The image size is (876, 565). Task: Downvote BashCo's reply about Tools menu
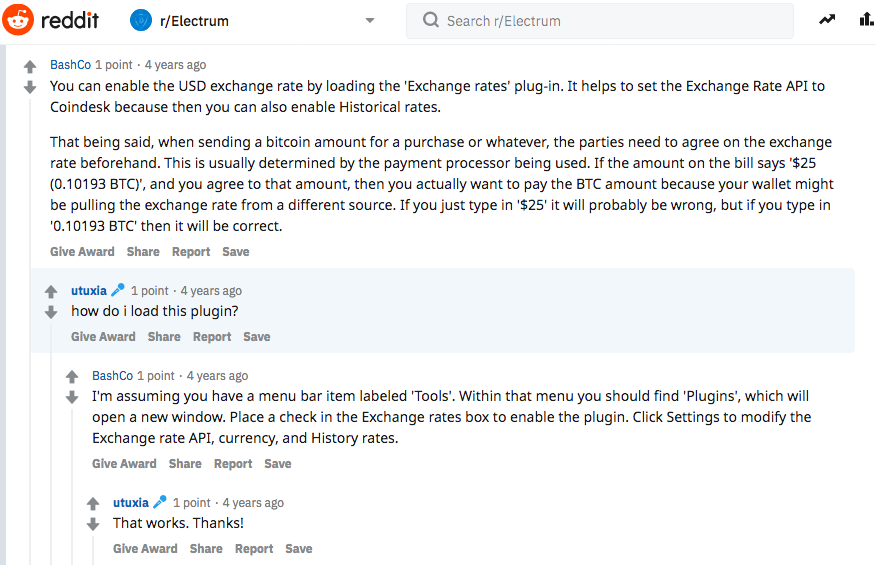72,397
